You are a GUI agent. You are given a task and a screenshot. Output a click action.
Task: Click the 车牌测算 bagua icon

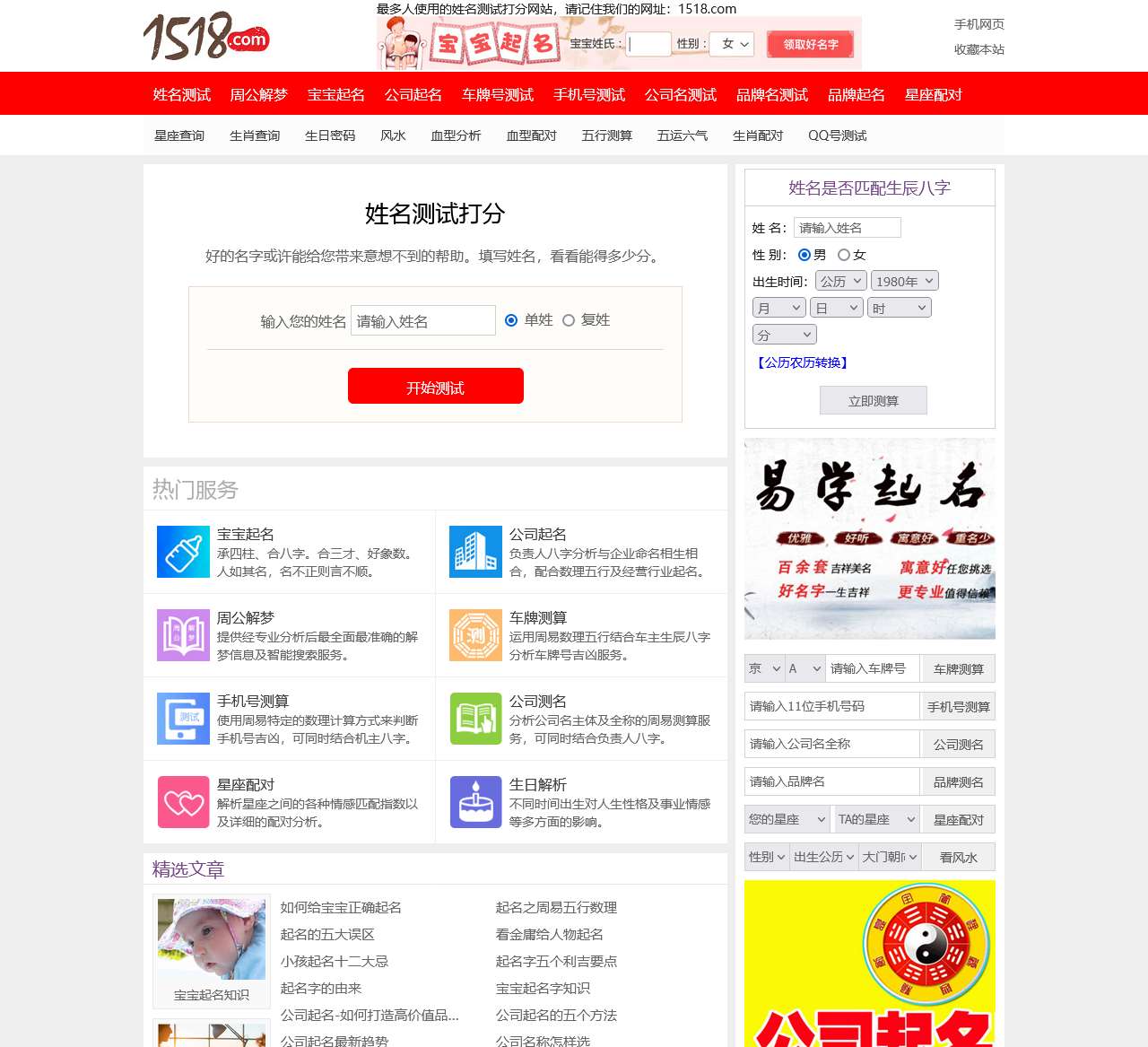475,634
